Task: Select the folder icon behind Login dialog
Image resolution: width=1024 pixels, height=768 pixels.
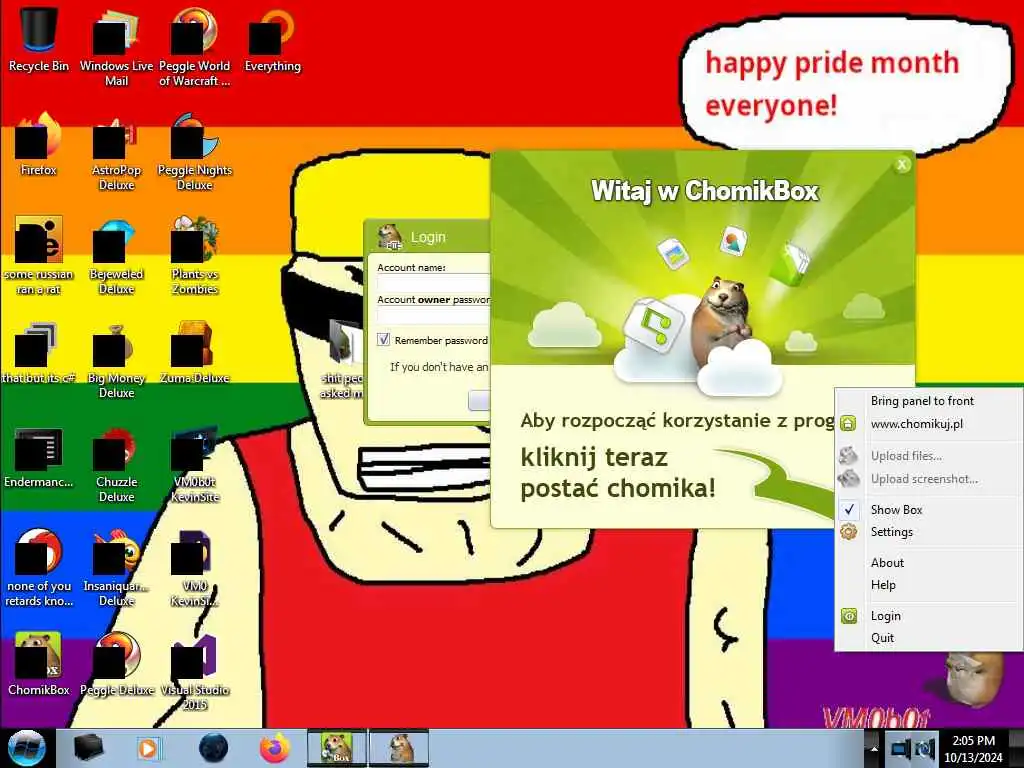Action: click(344, 359)
